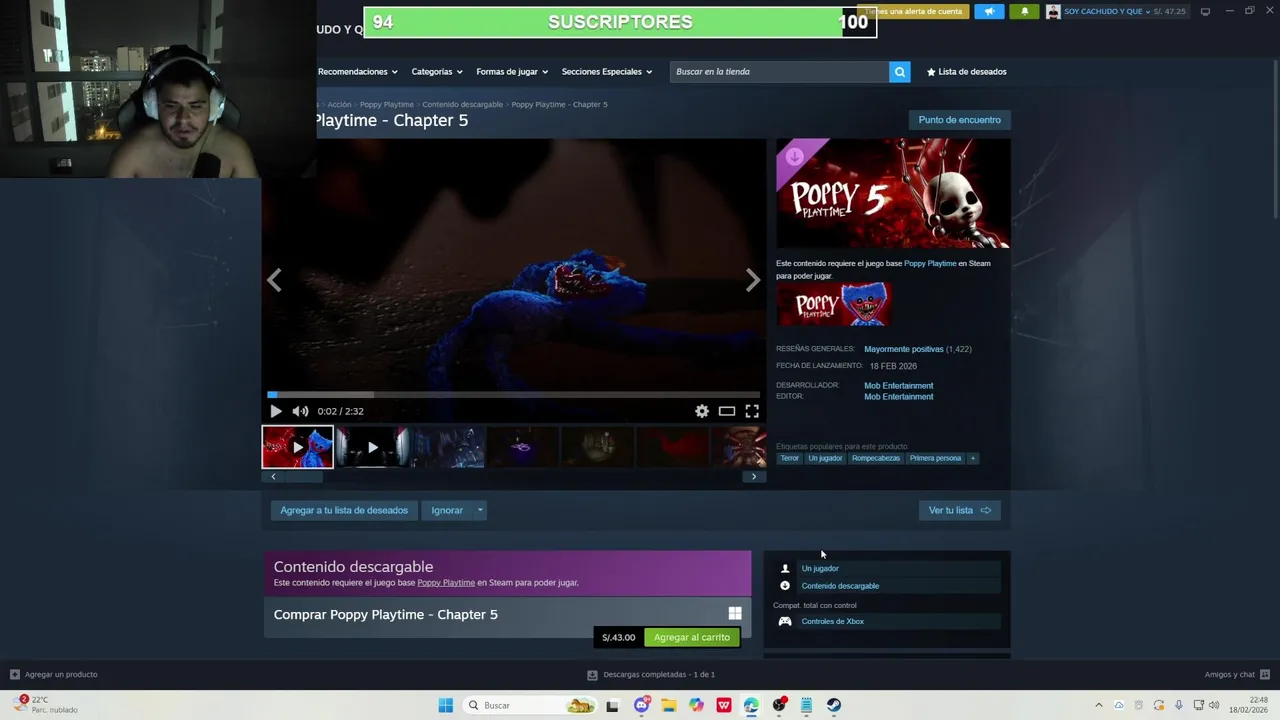Select the Un jugador tag
Screen dimensions: 1280x720
point(825,459)
